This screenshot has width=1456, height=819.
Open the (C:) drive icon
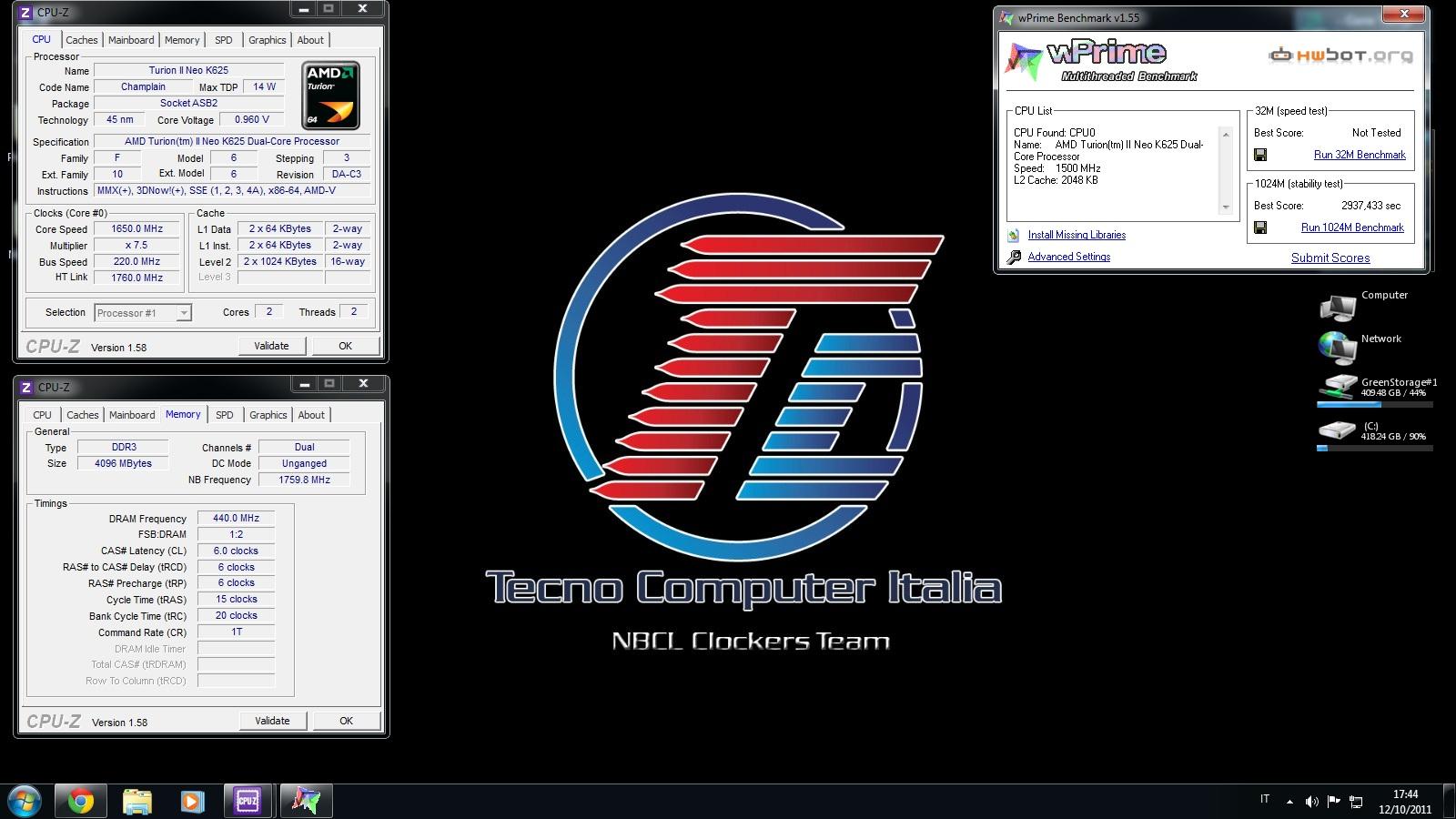[1338, 429]
